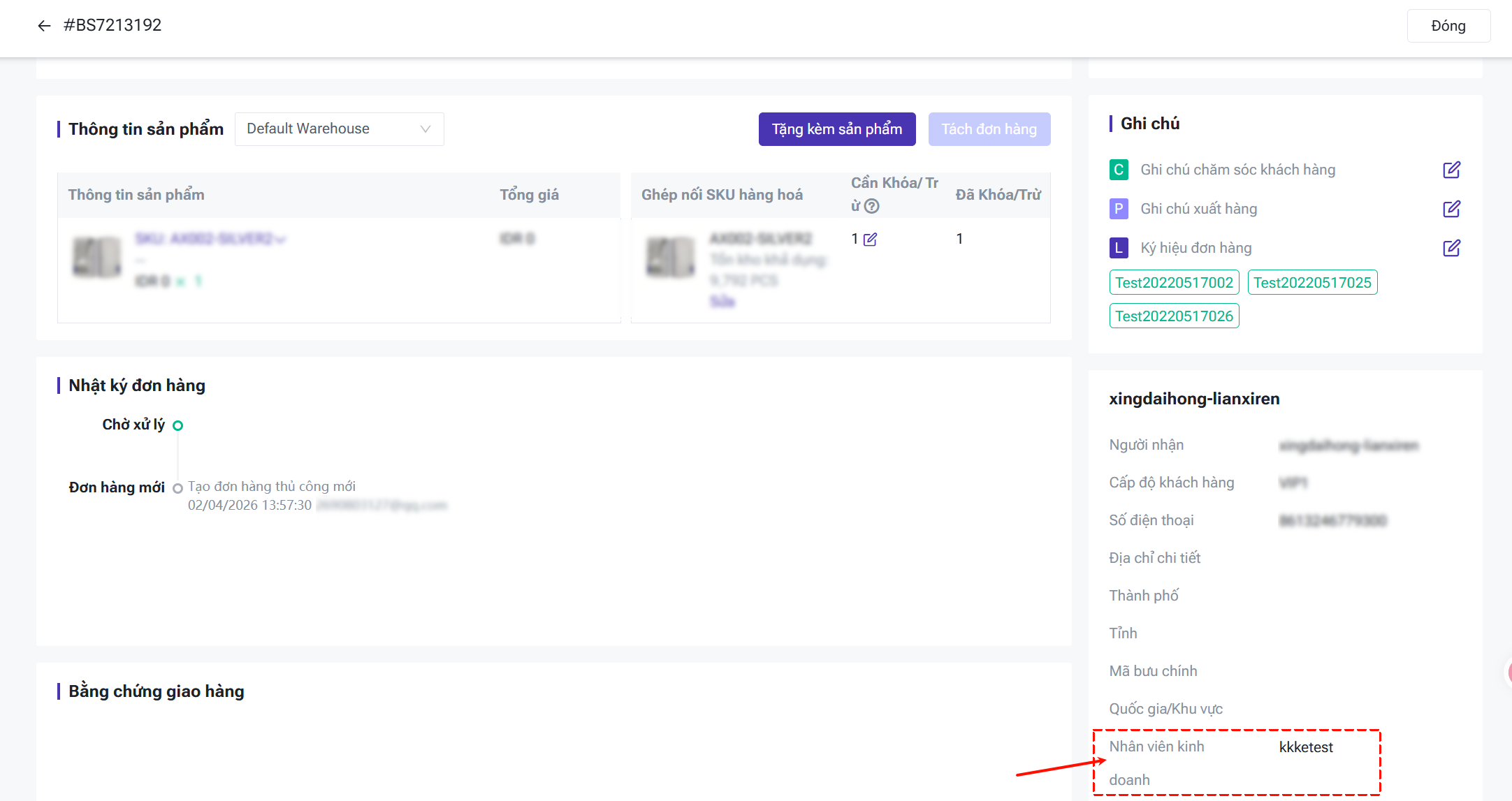Screen dimensions: 1512x801
Task: Edit the customer care note (Ghi chú chăm sóc khách hàng)
Action: pyautogui.click(x=1451, y=170)
